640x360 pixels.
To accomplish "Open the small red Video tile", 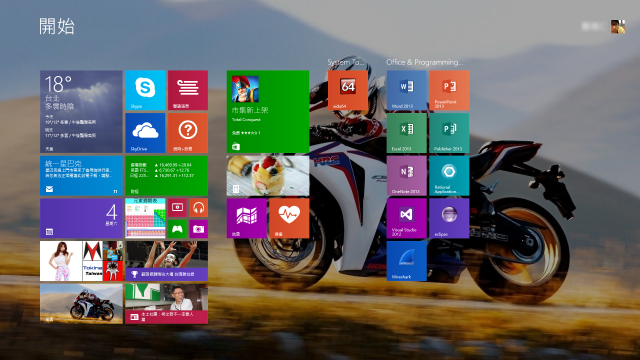I will click(177, 208).
